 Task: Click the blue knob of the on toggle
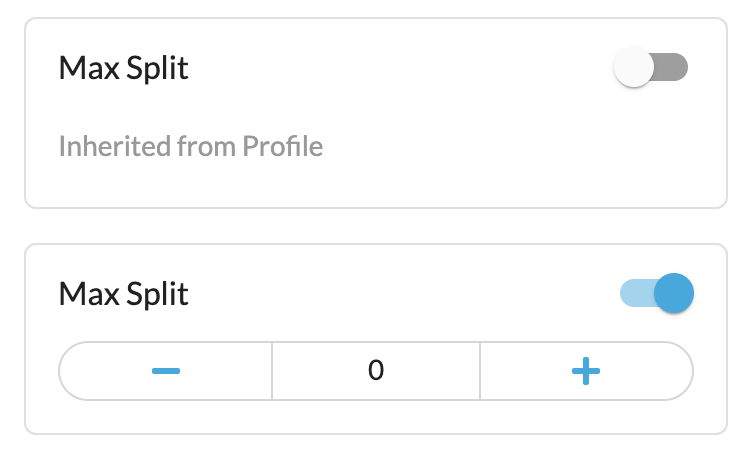coord(675,294)
